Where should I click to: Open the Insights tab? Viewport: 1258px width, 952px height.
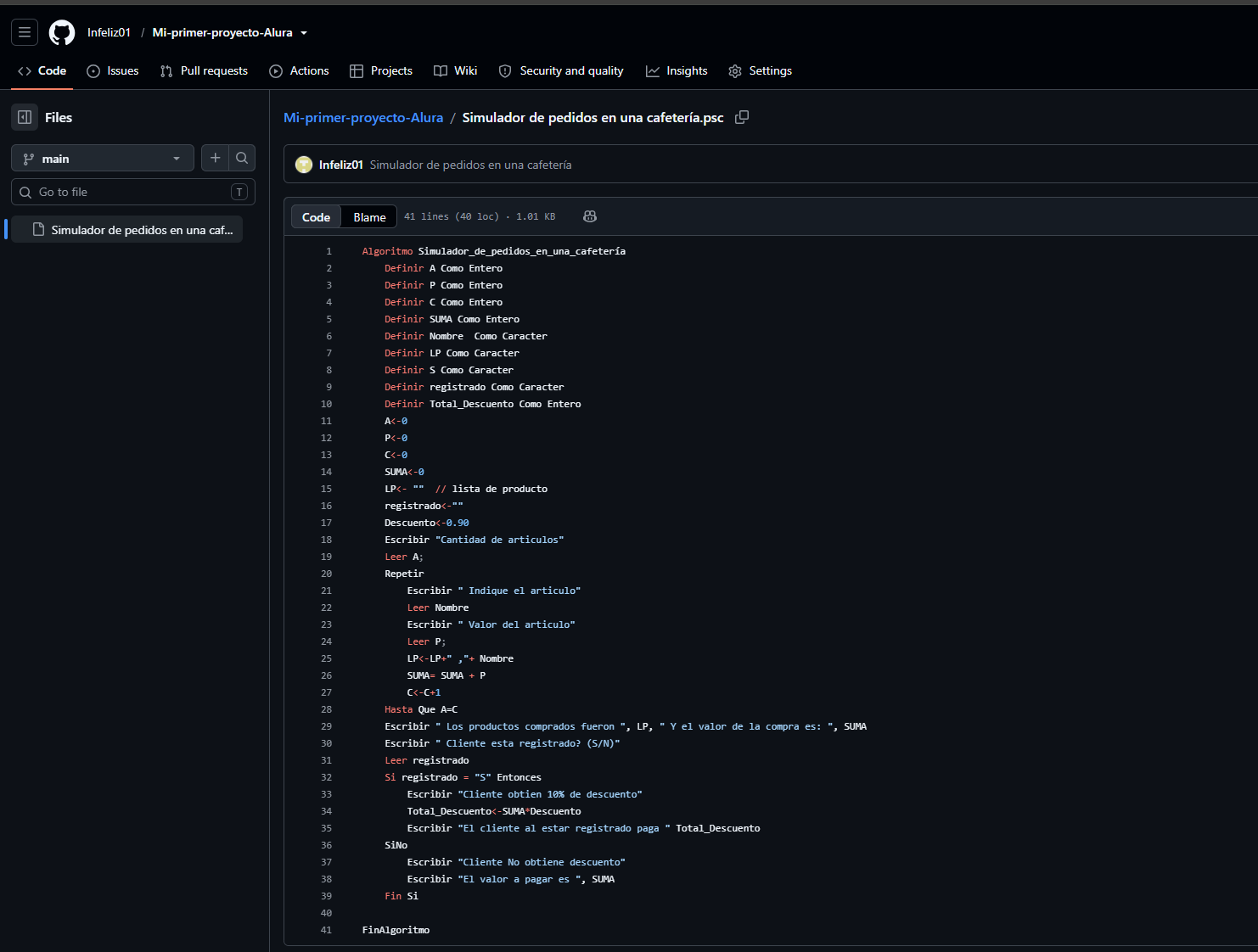(677, 70)
